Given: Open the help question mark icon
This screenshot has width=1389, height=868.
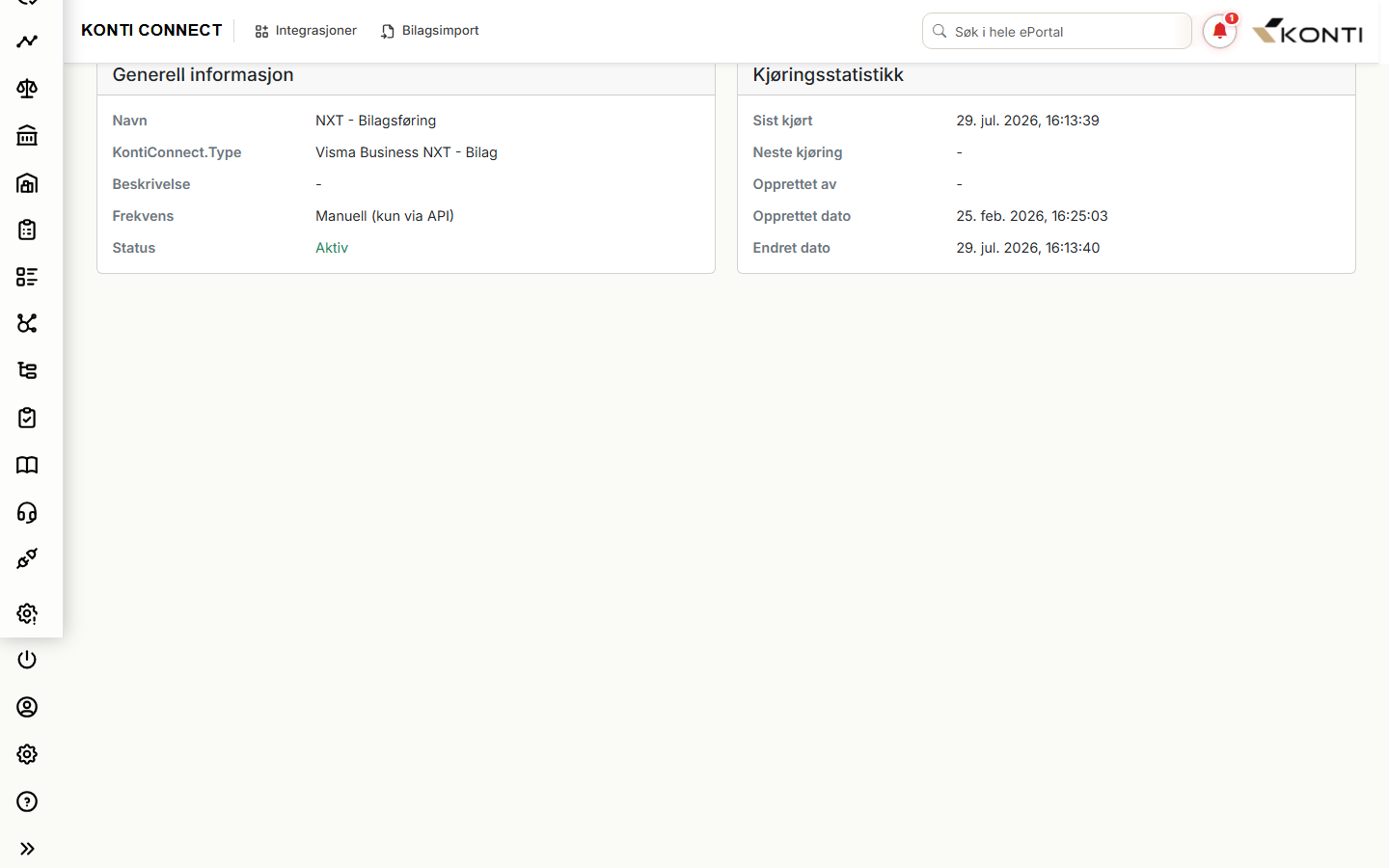Looking at the screenshot, I should tap(27, 801).
